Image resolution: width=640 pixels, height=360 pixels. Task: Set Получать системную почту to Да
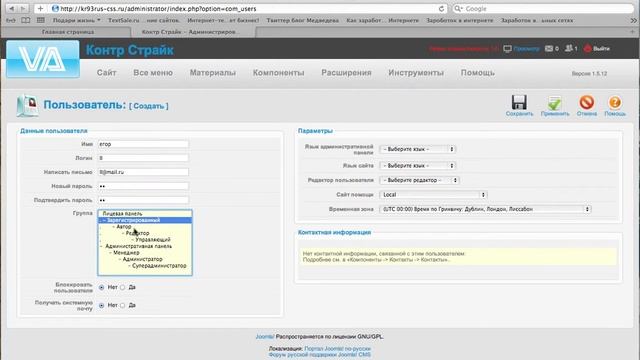click(x=122, y=305)
